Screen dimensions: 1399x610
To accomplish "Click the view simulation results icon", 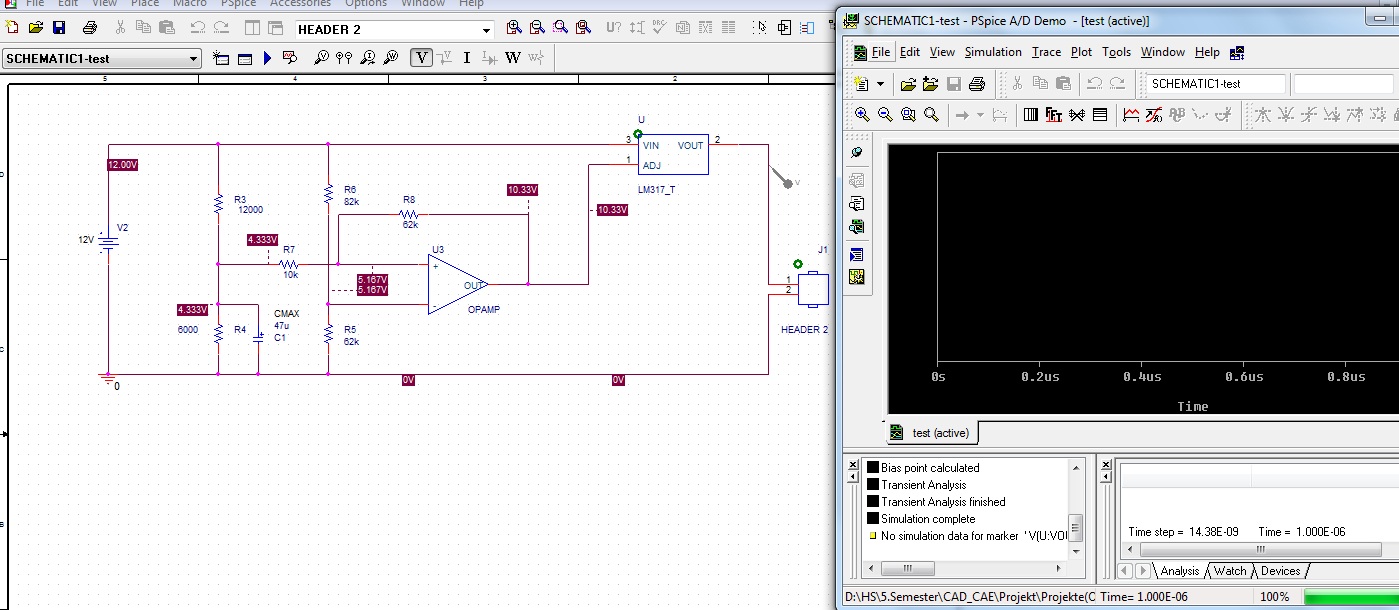I will [290, 58].
